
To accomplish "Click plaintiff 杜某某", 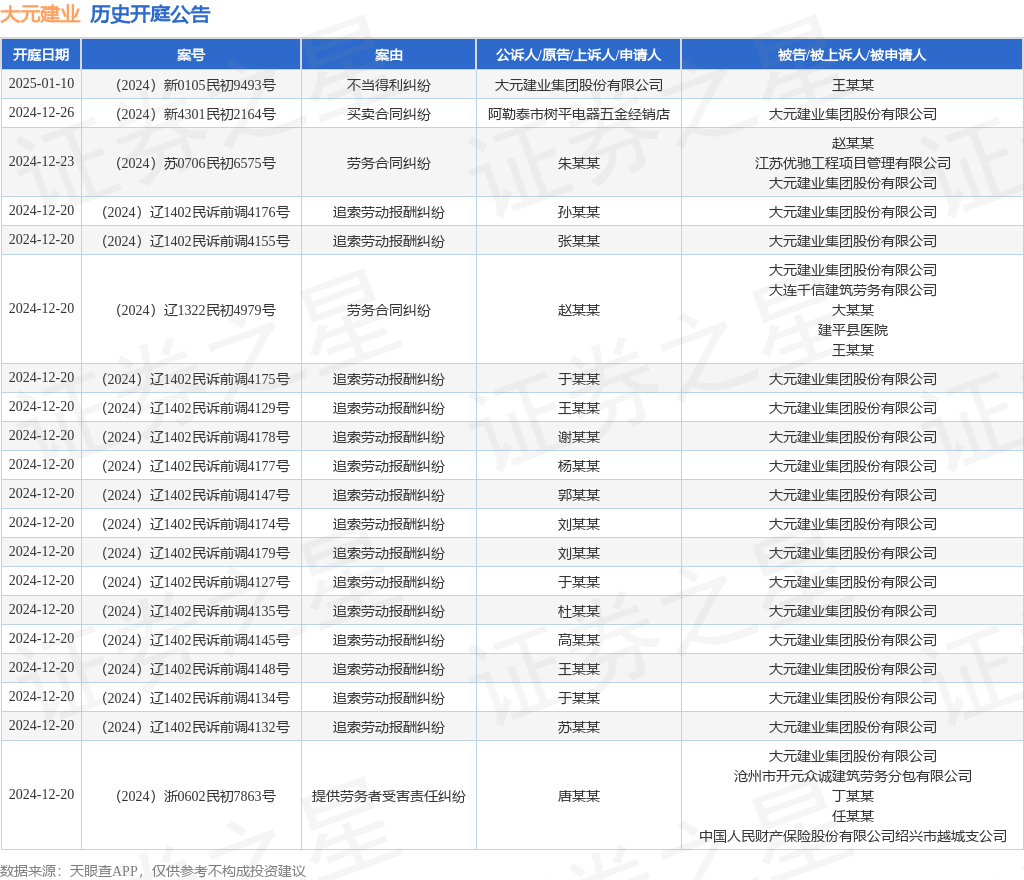I will pyautogui.click(x=579, y=611).
